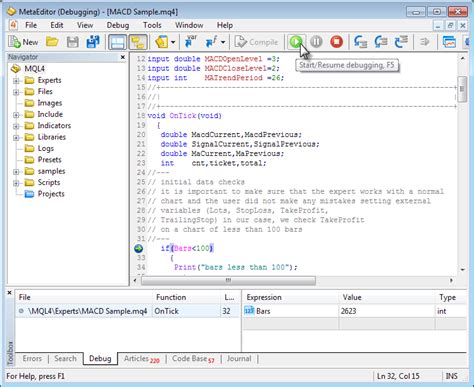Switch to the Journal tab
Viewport: 474px width, 387px height.
coord(239,359)
